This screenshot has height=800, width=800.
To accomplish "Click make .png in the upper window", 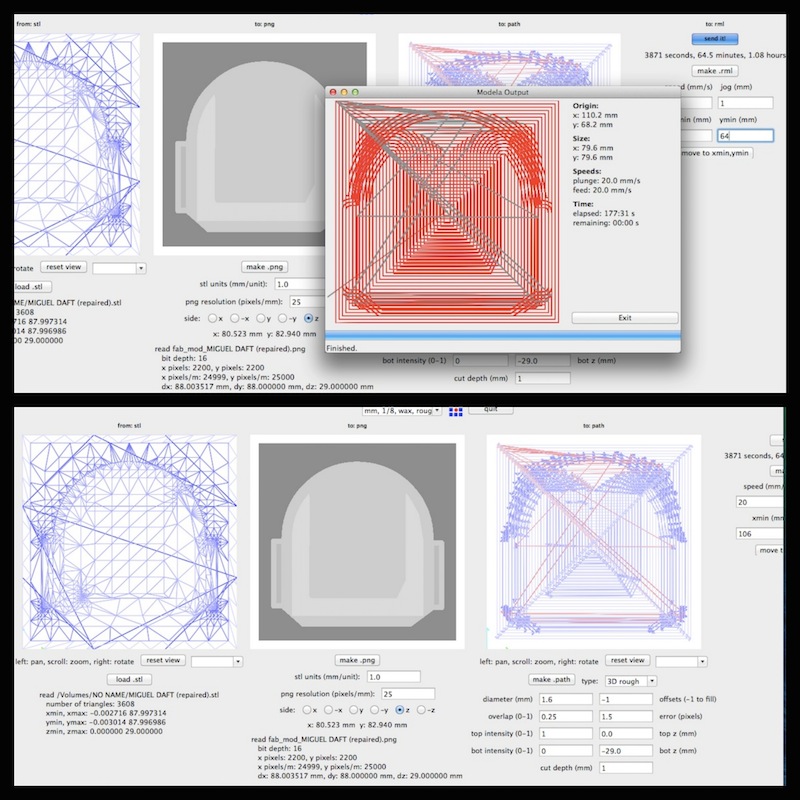I will [x=264, y=267].
